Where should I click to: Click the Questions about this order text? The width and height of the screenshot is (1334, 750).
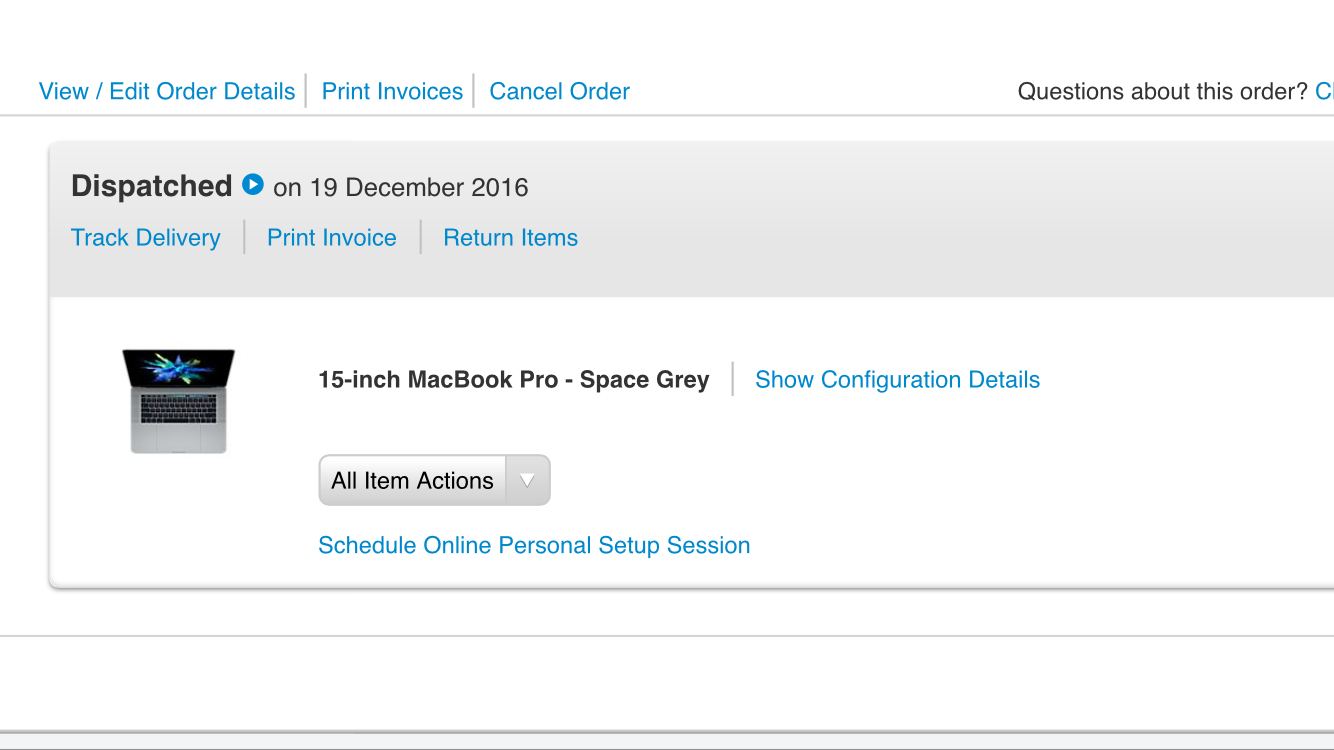1163,91
